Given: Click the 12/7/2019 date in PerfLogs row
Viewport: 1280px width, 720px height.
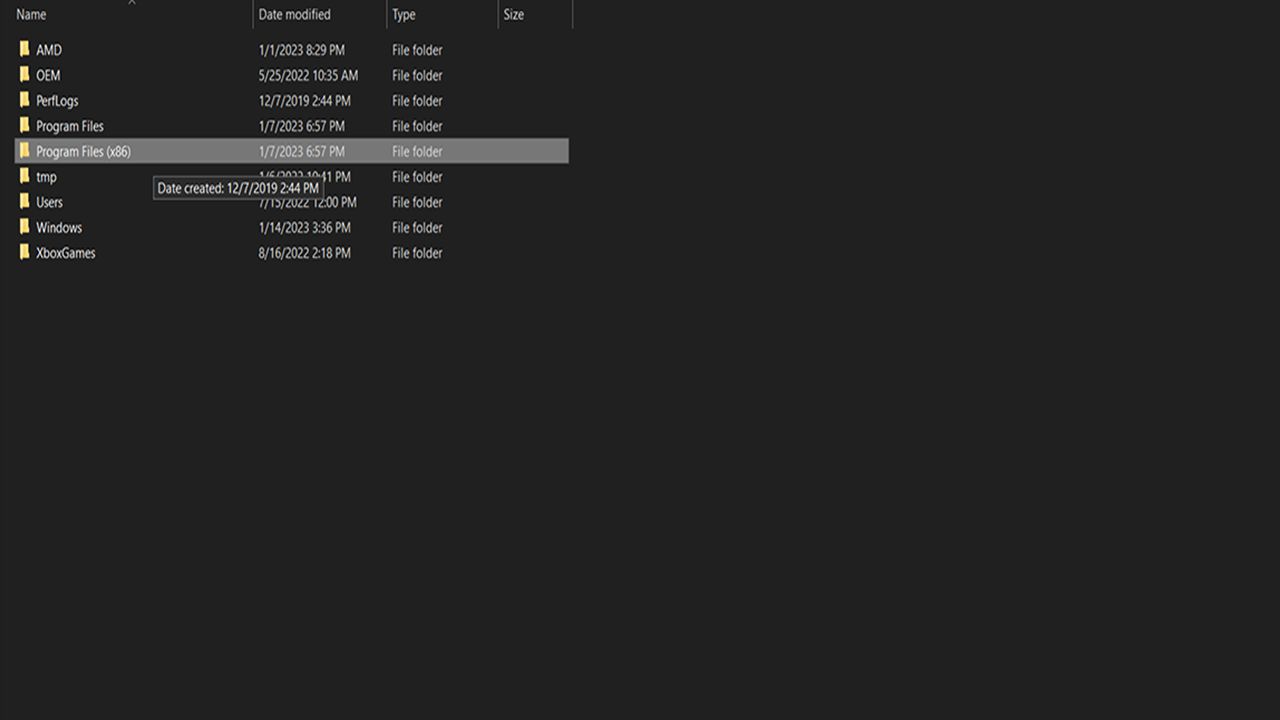Looking at the screenshot, I should click(x=304, y=100).
